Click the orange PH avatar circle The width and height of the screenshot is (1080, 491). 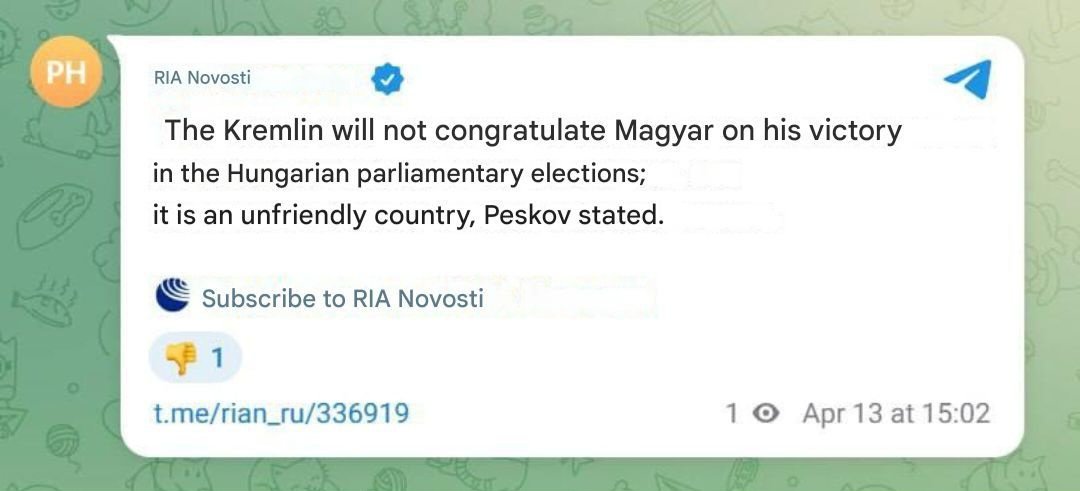tap(66, 70)
